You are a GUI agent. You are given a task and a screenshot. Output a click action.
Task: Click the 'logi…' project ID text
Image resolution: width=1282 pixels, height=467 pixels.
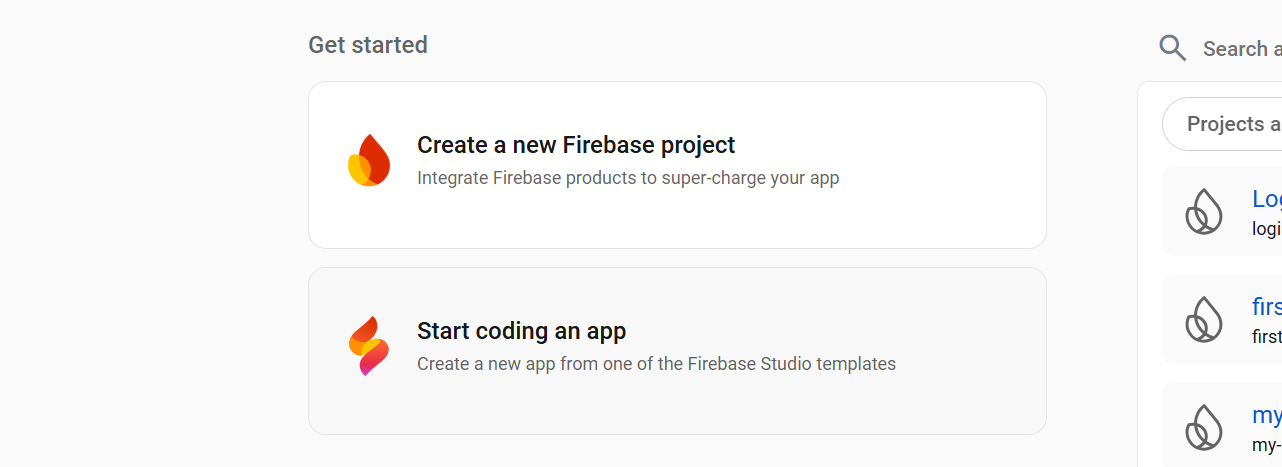[x=1266, y=228]
